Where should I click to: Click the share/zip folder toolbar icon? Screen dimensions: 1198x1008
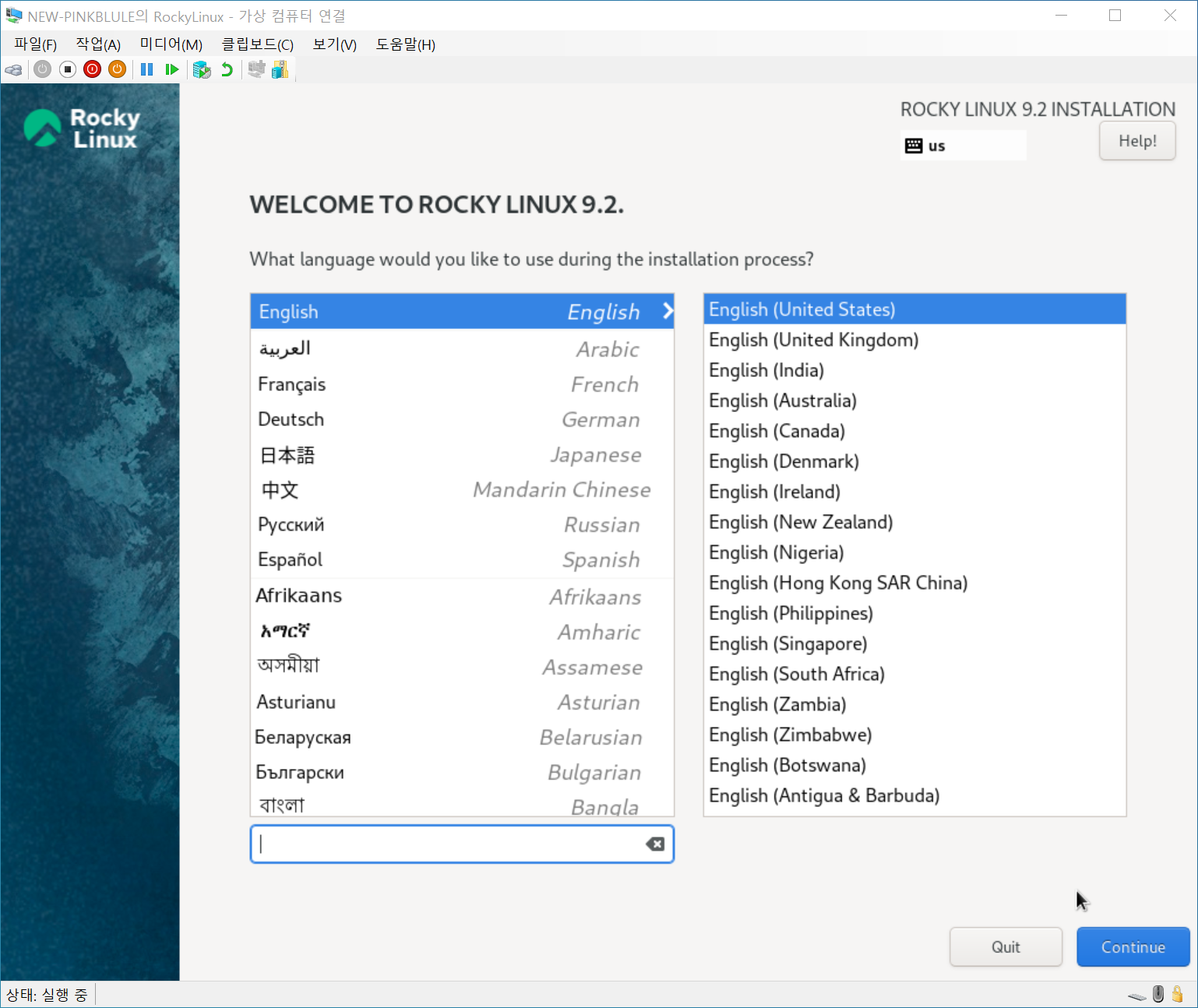point(280,70)
